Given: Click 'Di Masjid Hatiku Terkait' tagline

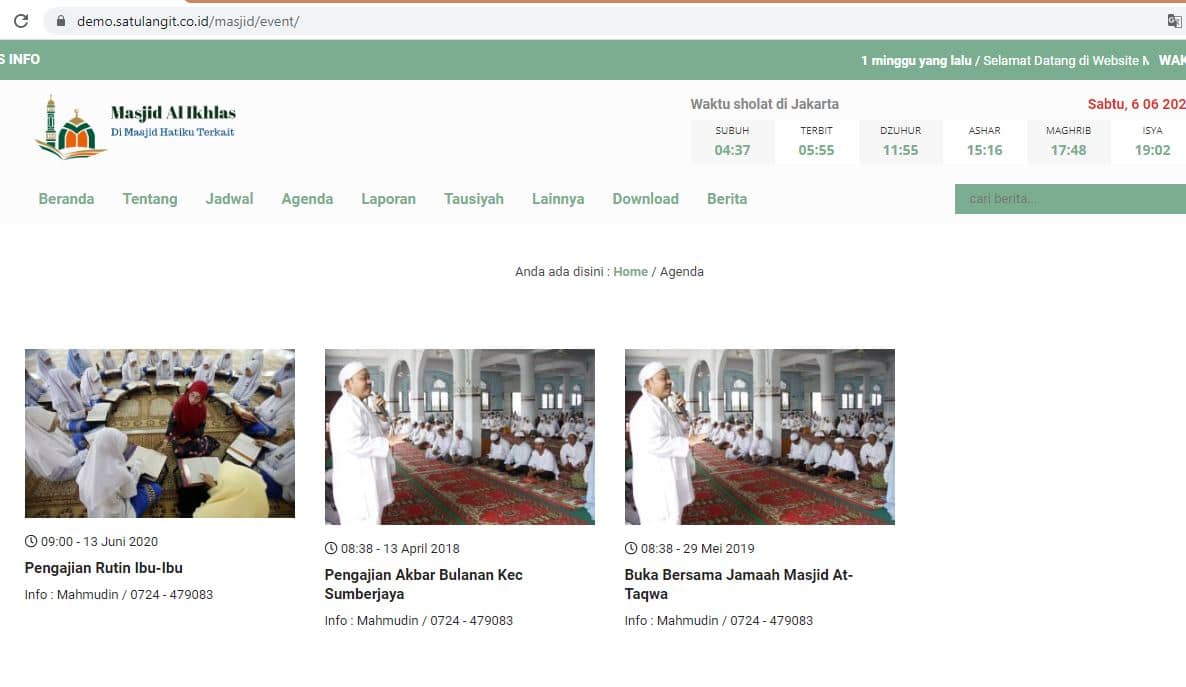Looking at the screenshot, I should pos(172,132).
